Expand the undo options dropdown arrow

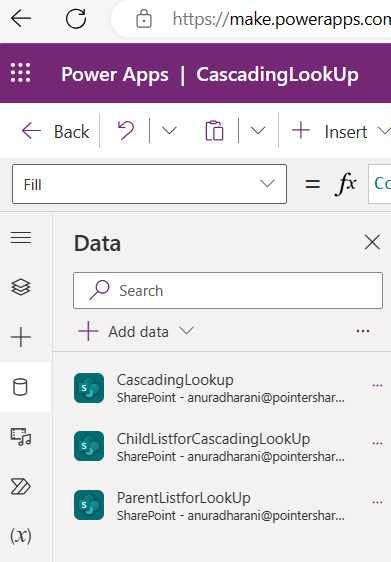(x=169, y=130)
